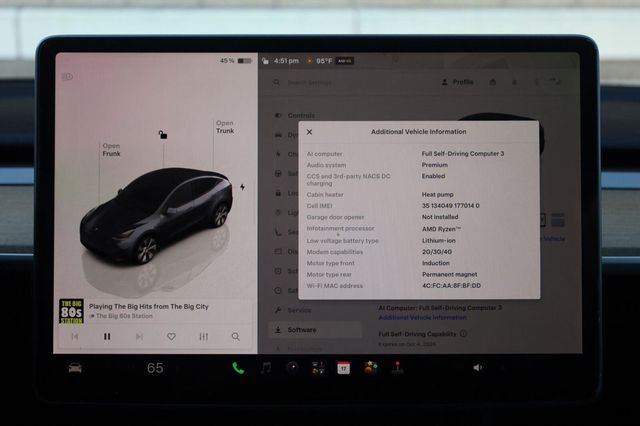The image size is (640, 426).
Task: Open the green Phone app
Action: pyautogui.click(x=238, y=368)
